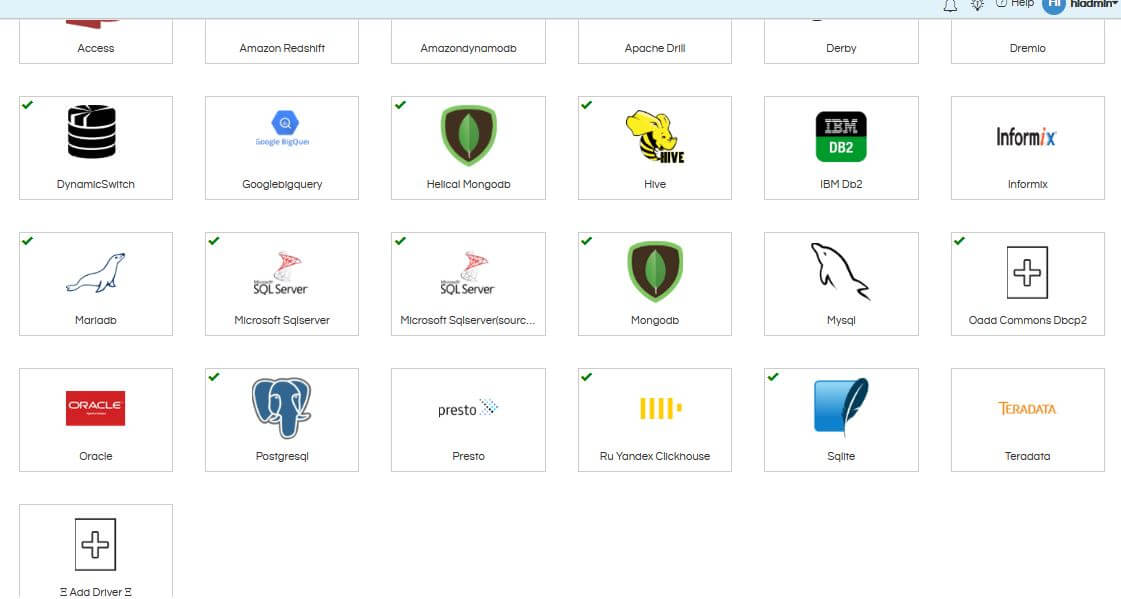The height and width of the screenshot is (599, 1121).
Task: Click the Helical Mongodb text label
Action: tap(468, 184)
